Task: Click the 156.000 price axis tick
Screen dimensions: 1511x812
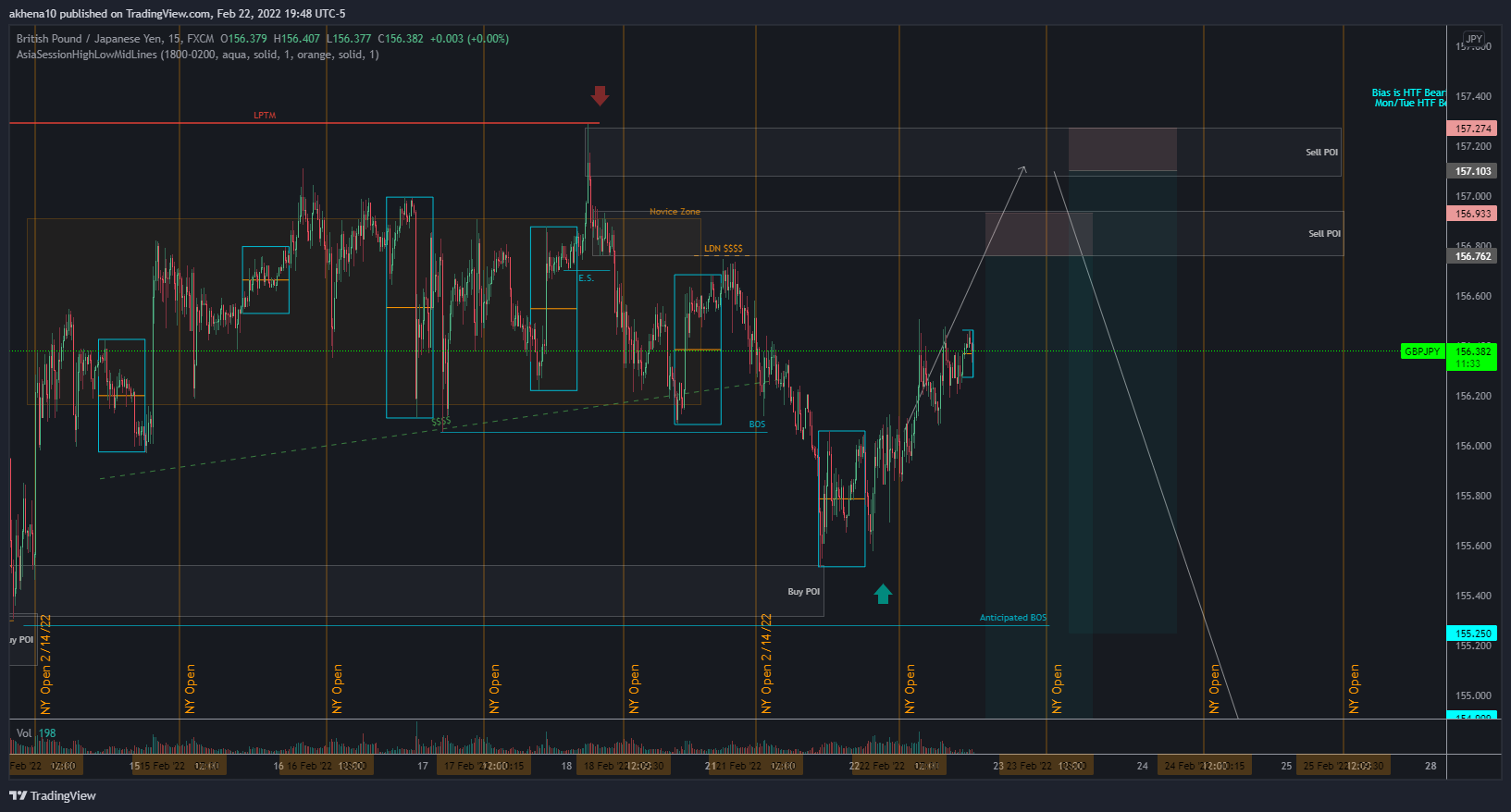Action: pos(1473,446)
